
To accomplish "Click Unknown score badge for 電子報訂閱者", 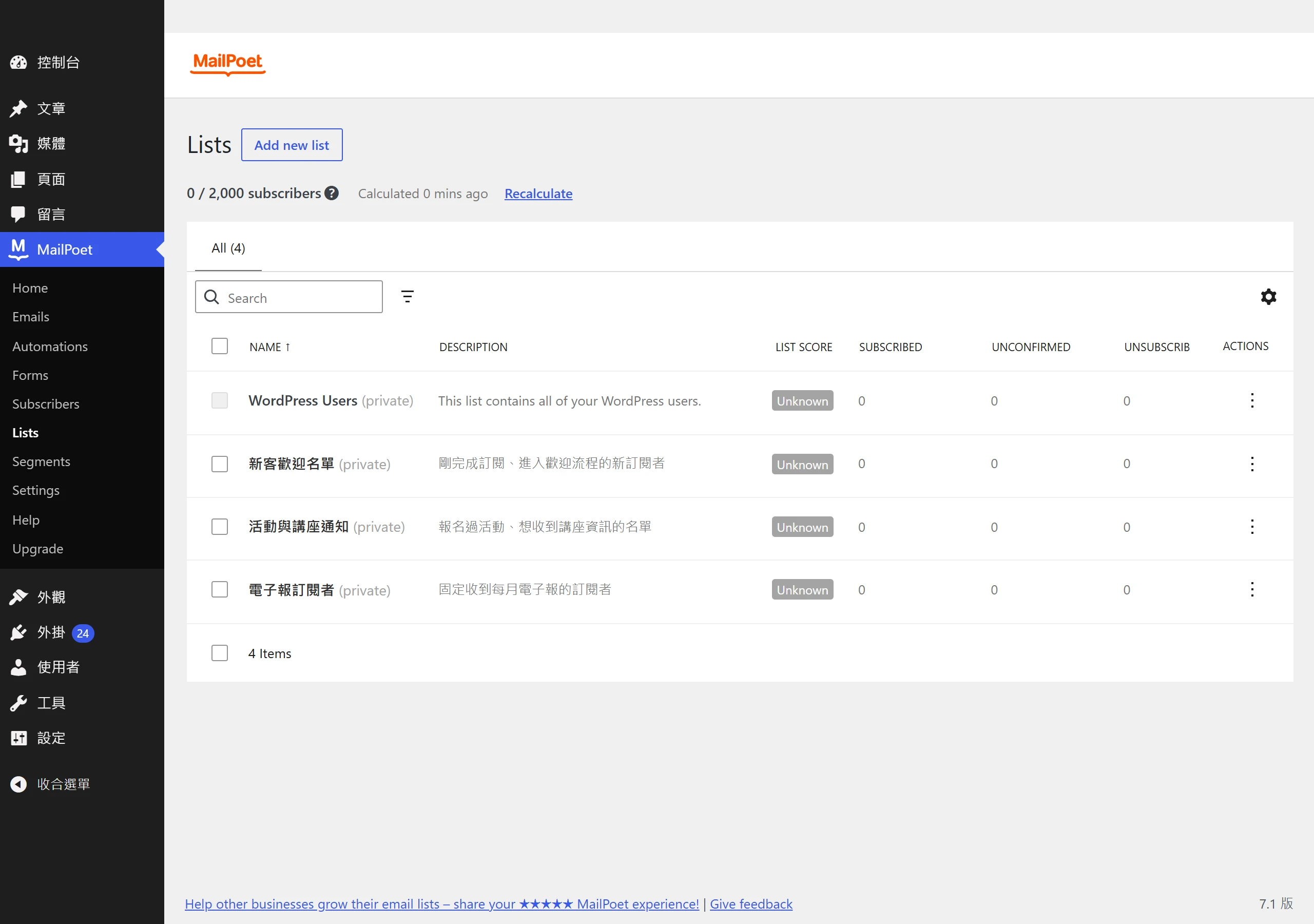I will coord(802,590).
